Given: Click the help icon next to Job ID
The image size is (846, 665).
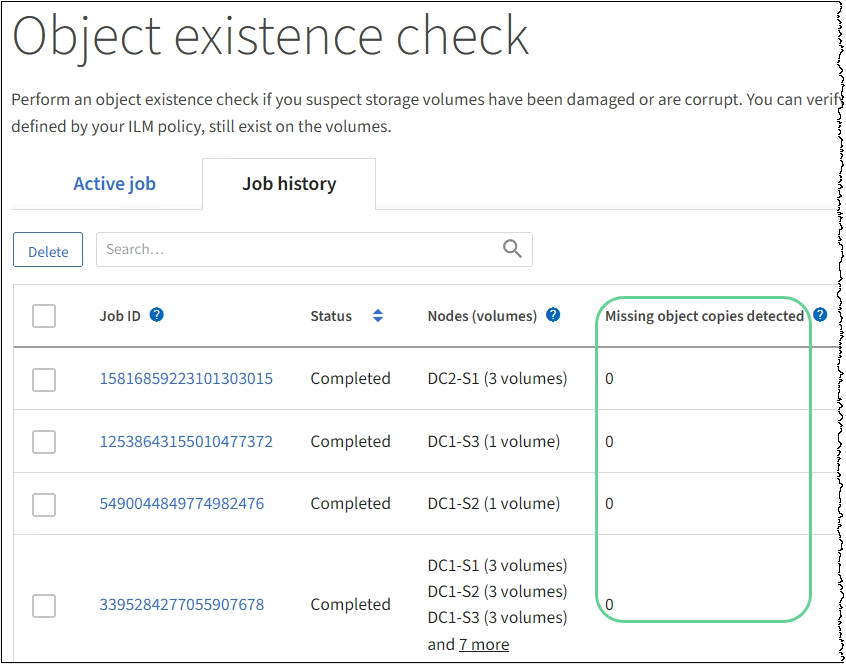Looking at the screenshot, I should 156,315.
